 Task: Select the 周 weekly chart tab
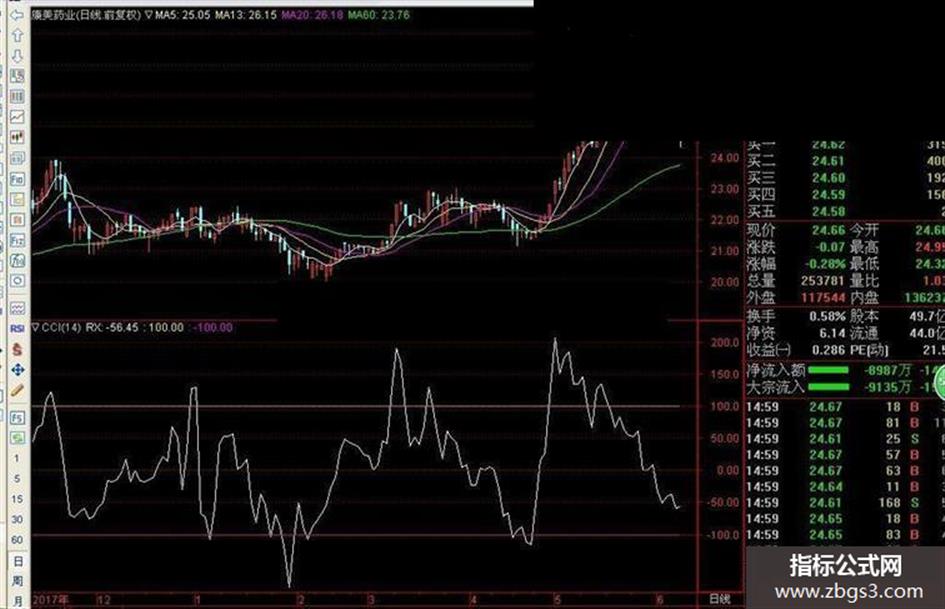click(17, 581)
